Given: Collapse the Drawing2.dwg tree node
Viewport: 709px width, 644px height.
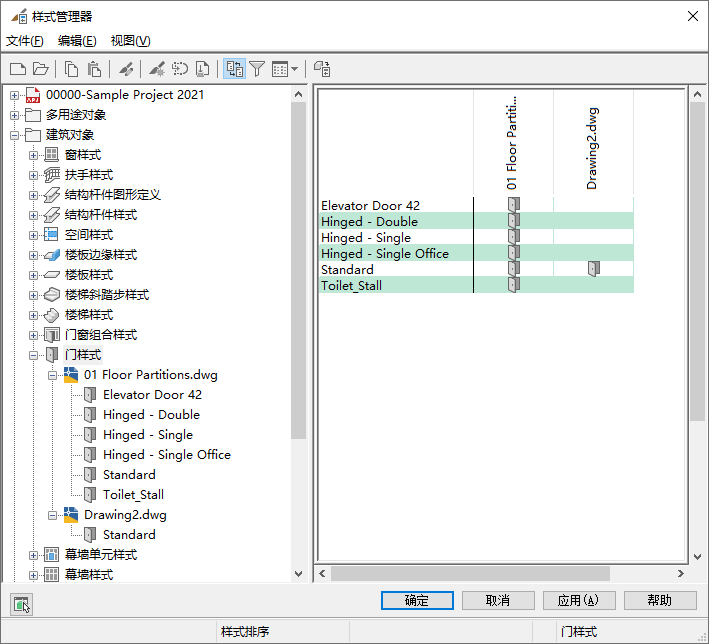Looking at the screenshot, I should 52,516.
